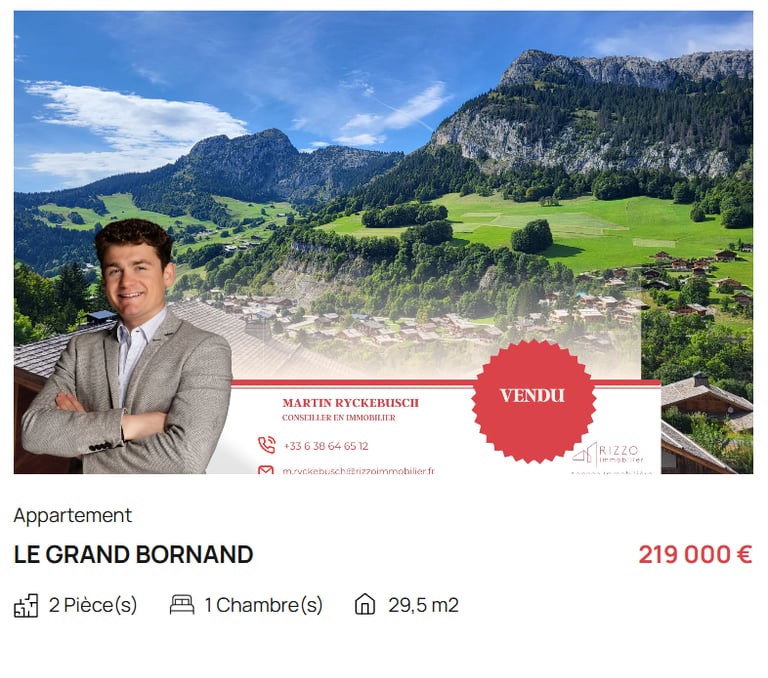Click the red phone icon
Screen dimensions: 768x678
point(267,445)
